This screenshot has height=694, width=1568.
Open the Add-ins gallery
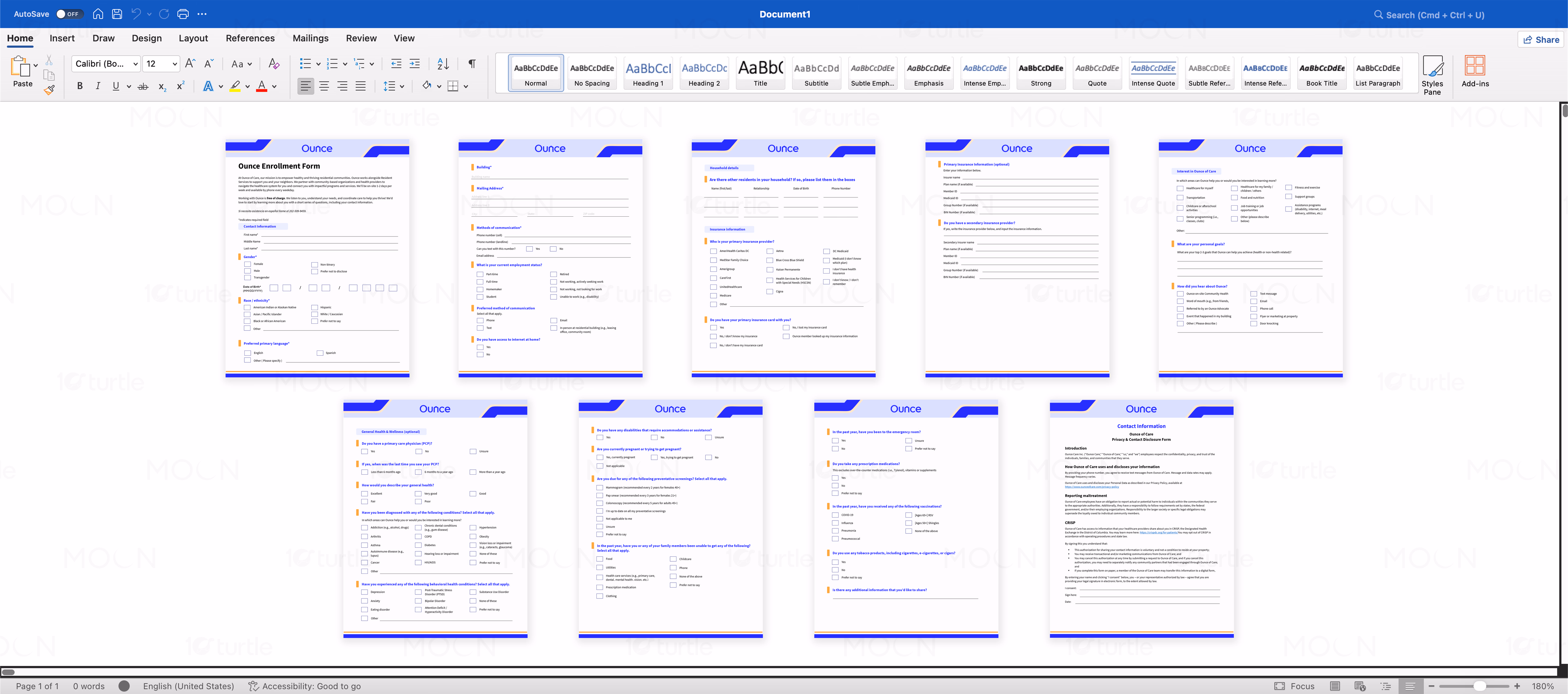(1475, 71)
